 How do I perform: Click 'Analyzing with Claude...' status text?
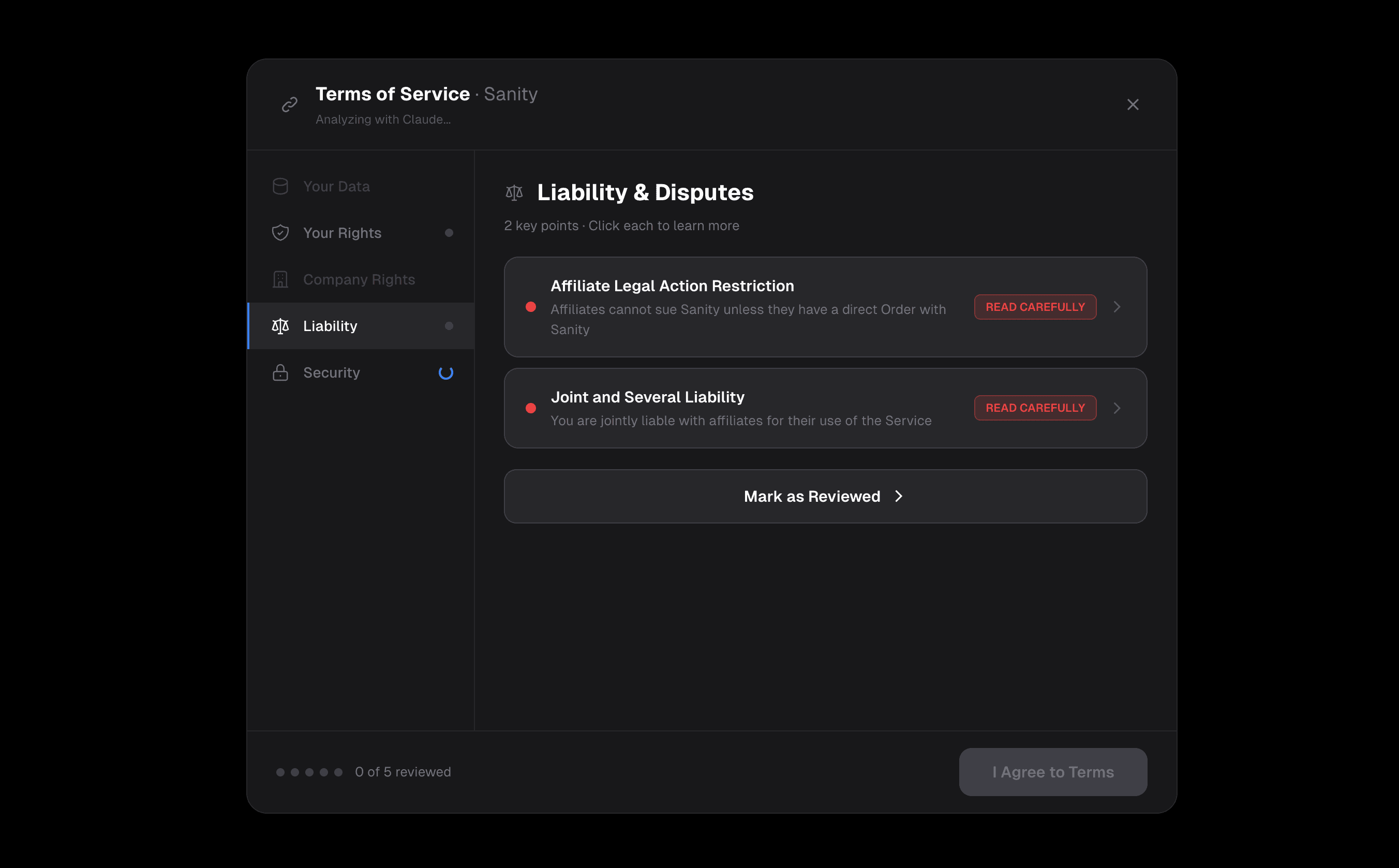383,119
